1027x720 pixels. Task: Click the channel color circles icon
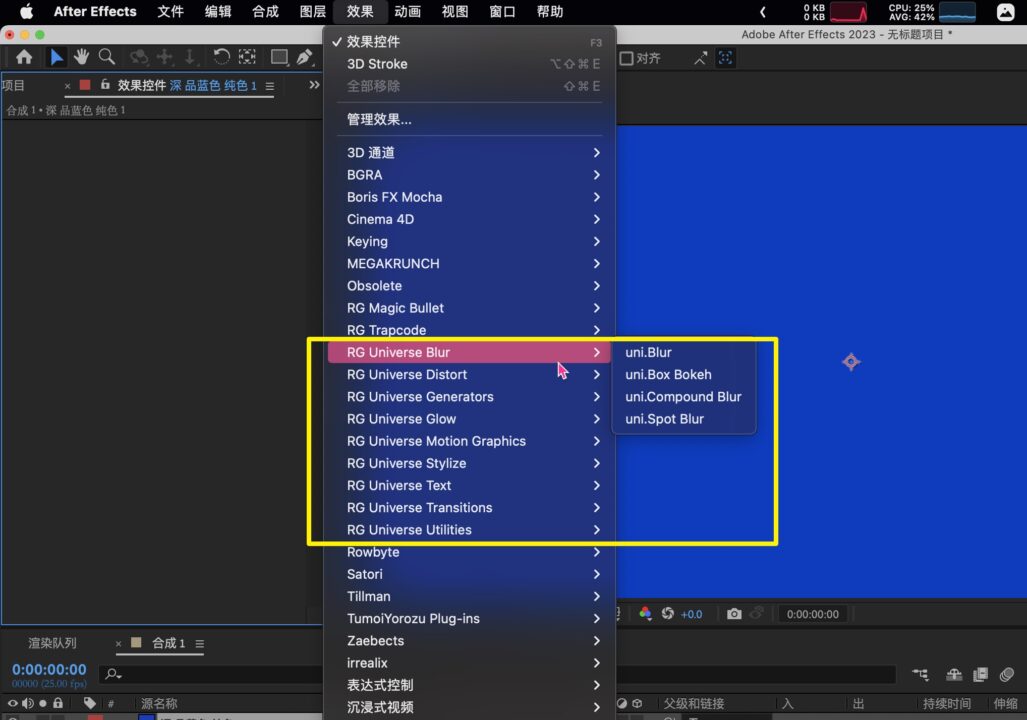point(645,614)
